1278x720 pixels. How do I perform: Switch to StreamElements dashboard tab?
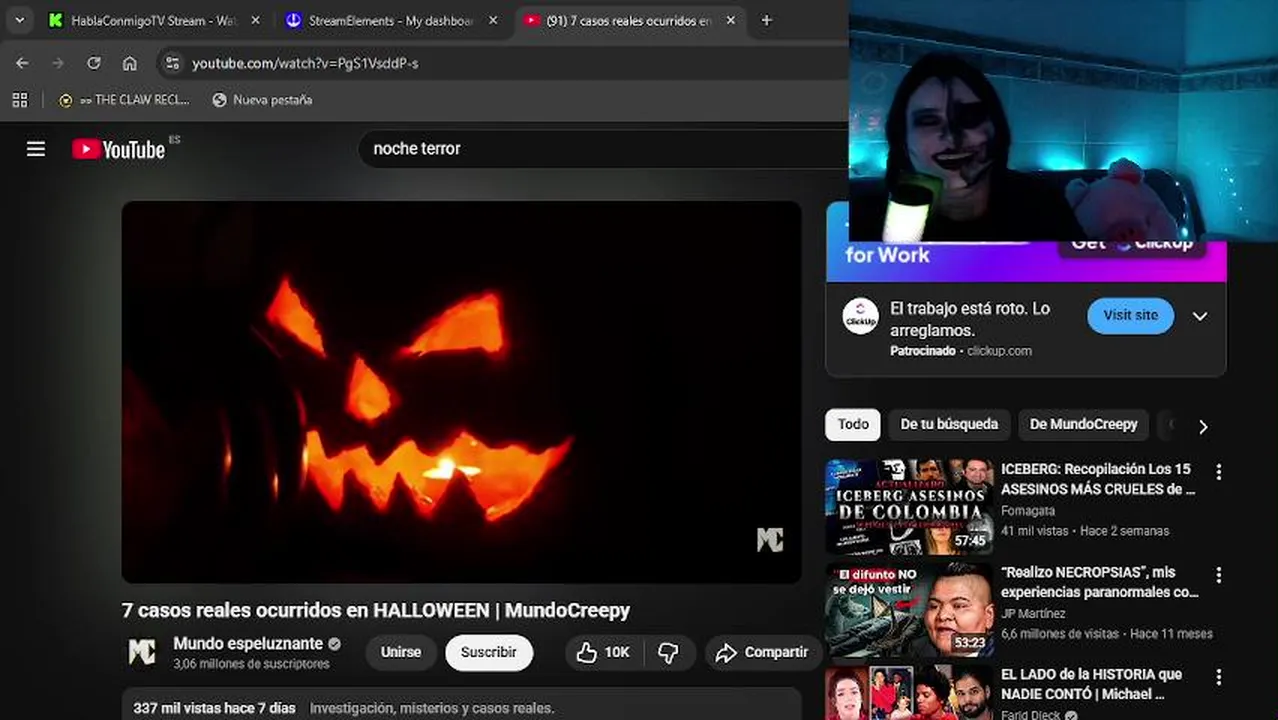pyautogui.click(x=378, y=20)
